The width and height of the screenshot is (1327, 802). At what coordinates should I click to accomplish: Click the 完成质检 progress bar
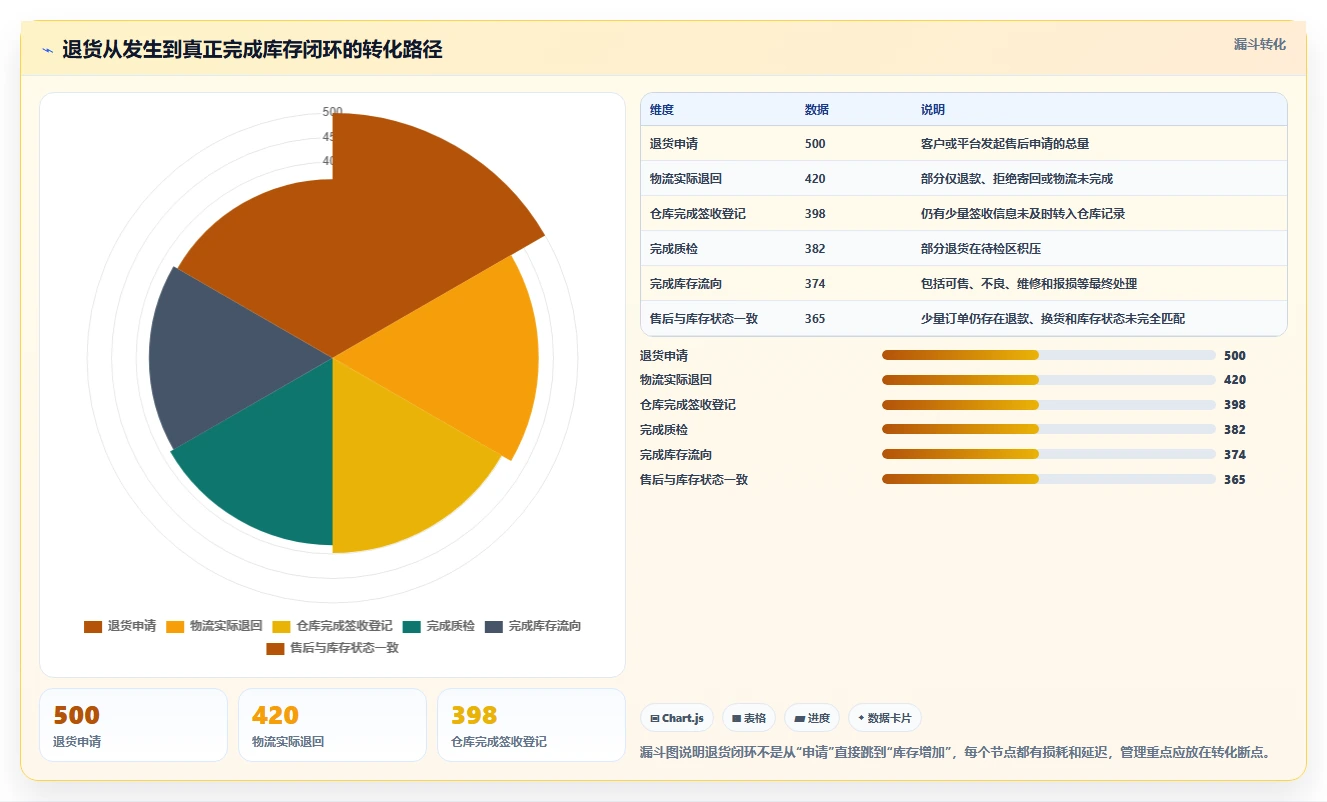click(1049, 430)
